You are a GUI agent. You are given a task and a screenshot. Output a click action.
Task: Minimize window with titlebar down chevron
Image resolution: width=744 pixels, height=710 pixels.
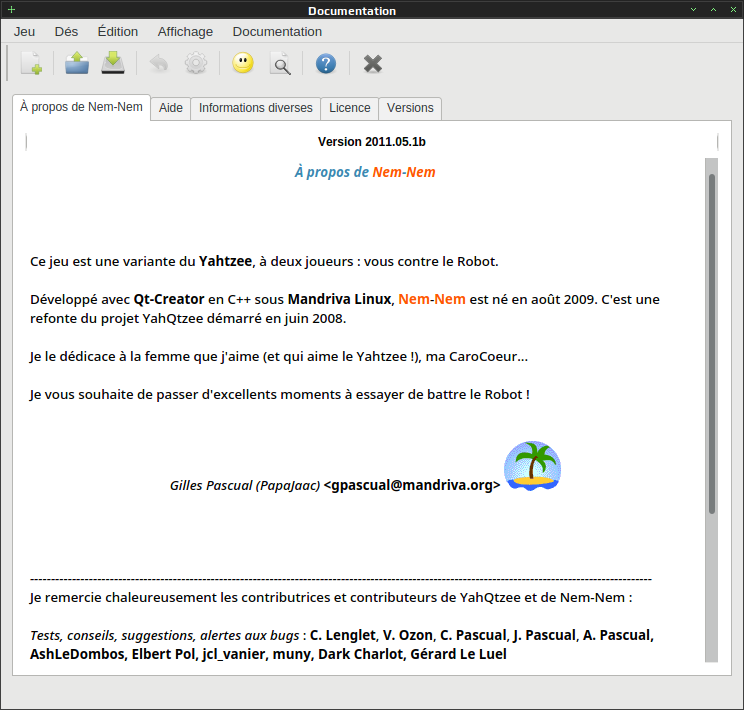(x=693, y=9)
